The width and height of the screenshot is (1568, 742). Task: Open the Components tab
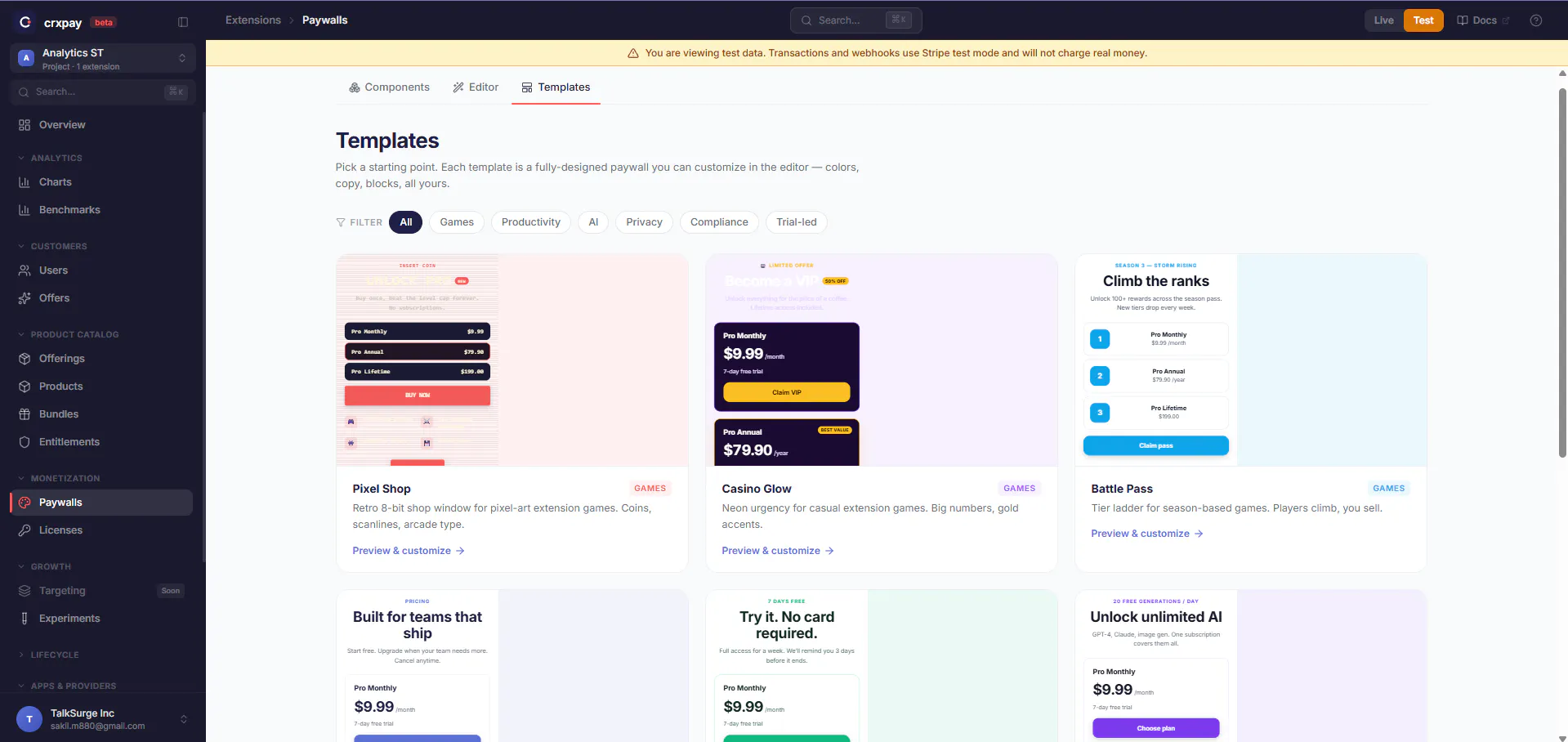(389, 87)
